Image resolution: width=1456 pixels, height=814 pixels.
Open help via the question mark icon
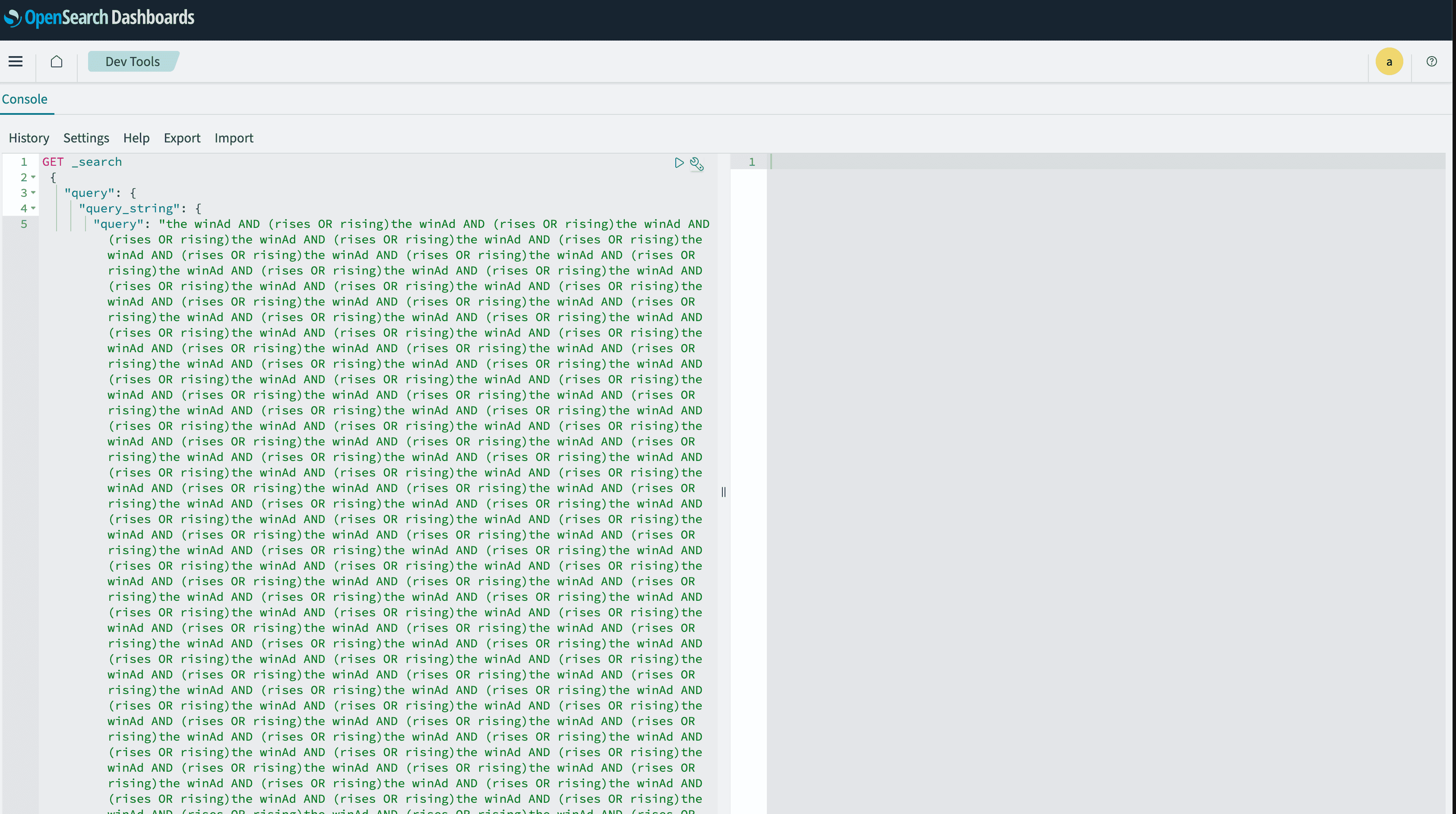click(1431, 61)
